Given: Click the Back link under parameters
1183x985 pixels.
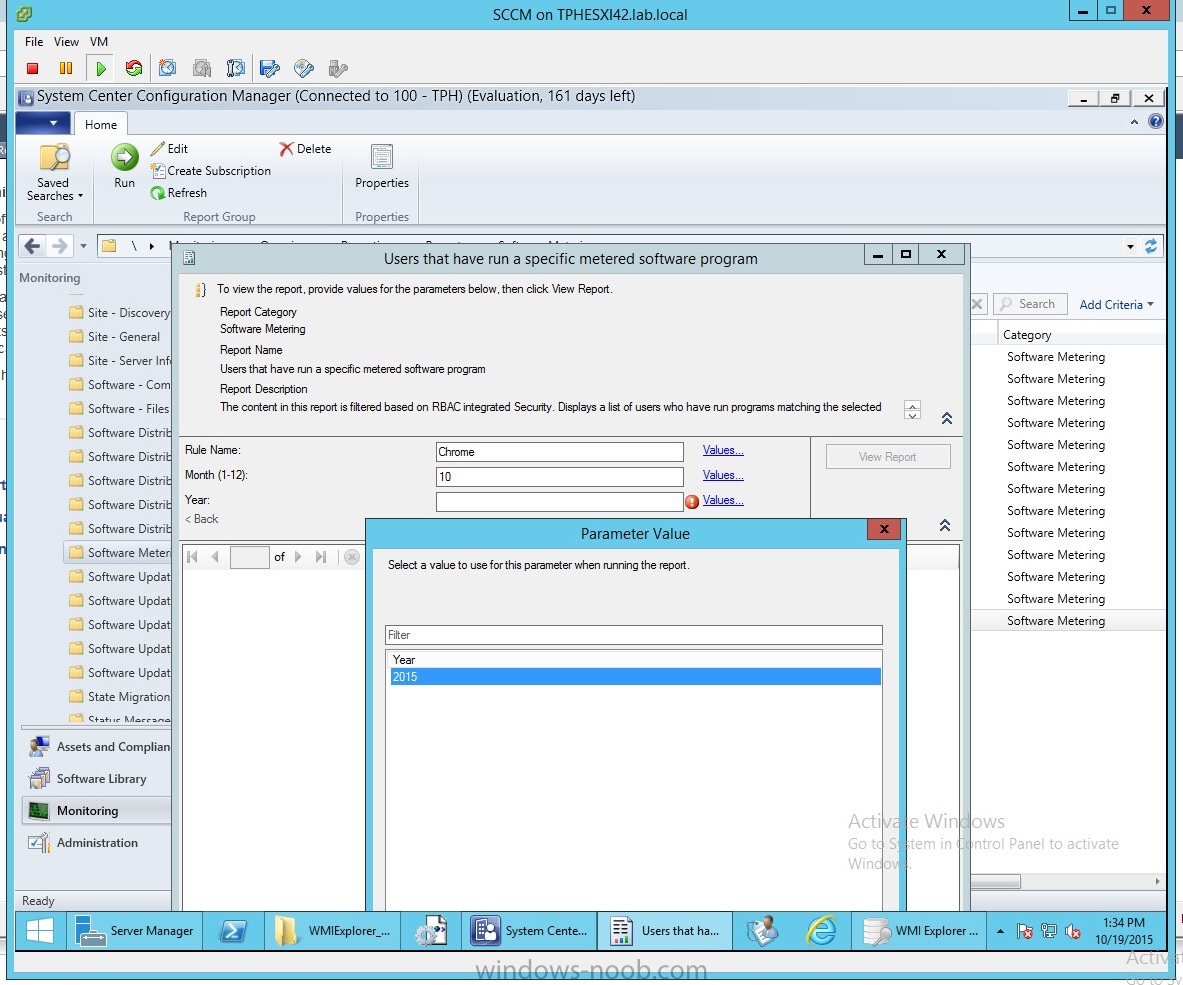Looking at the screenshot, I should (x=201, y=519).
